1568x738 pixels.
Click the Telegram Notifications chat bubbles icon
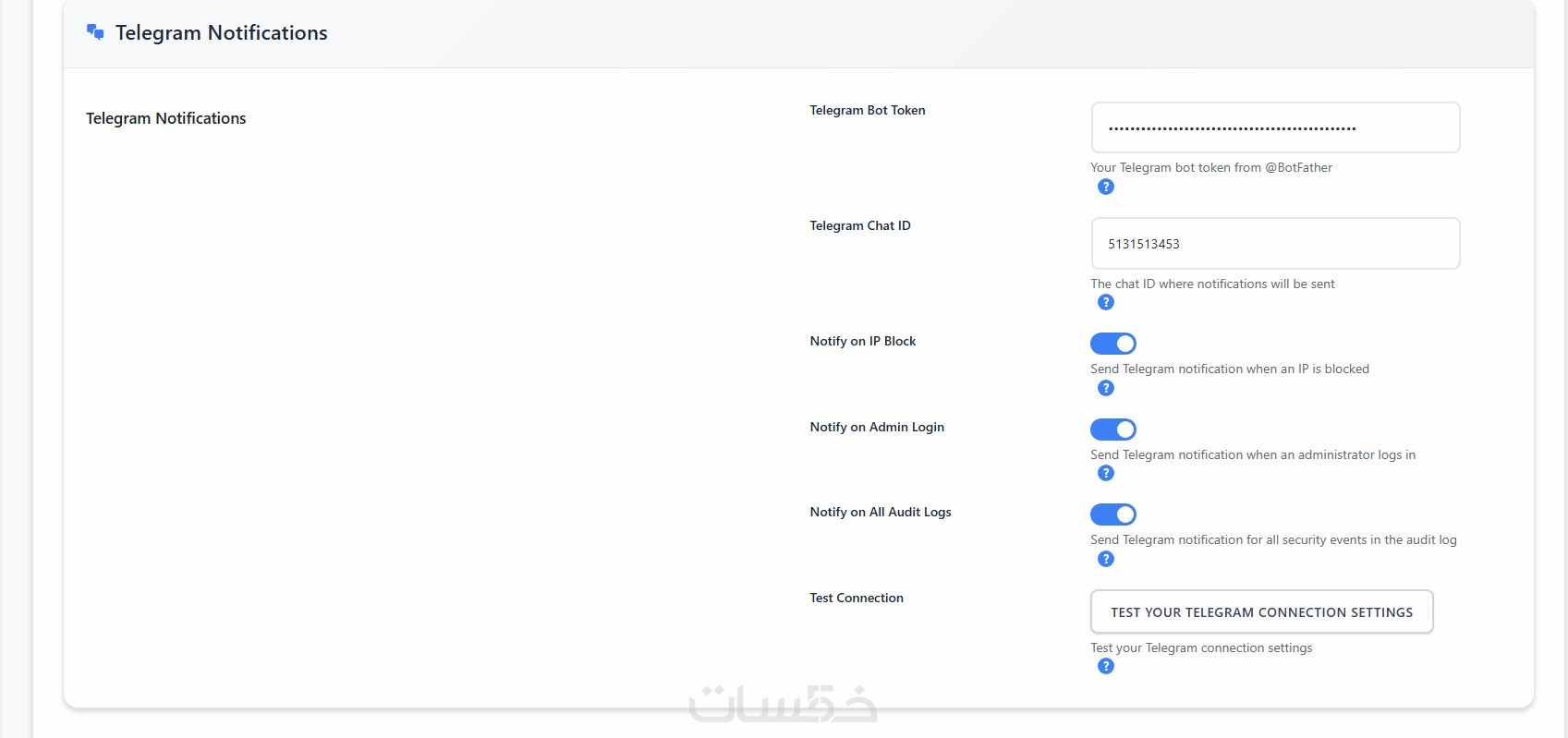click(95, 32)
